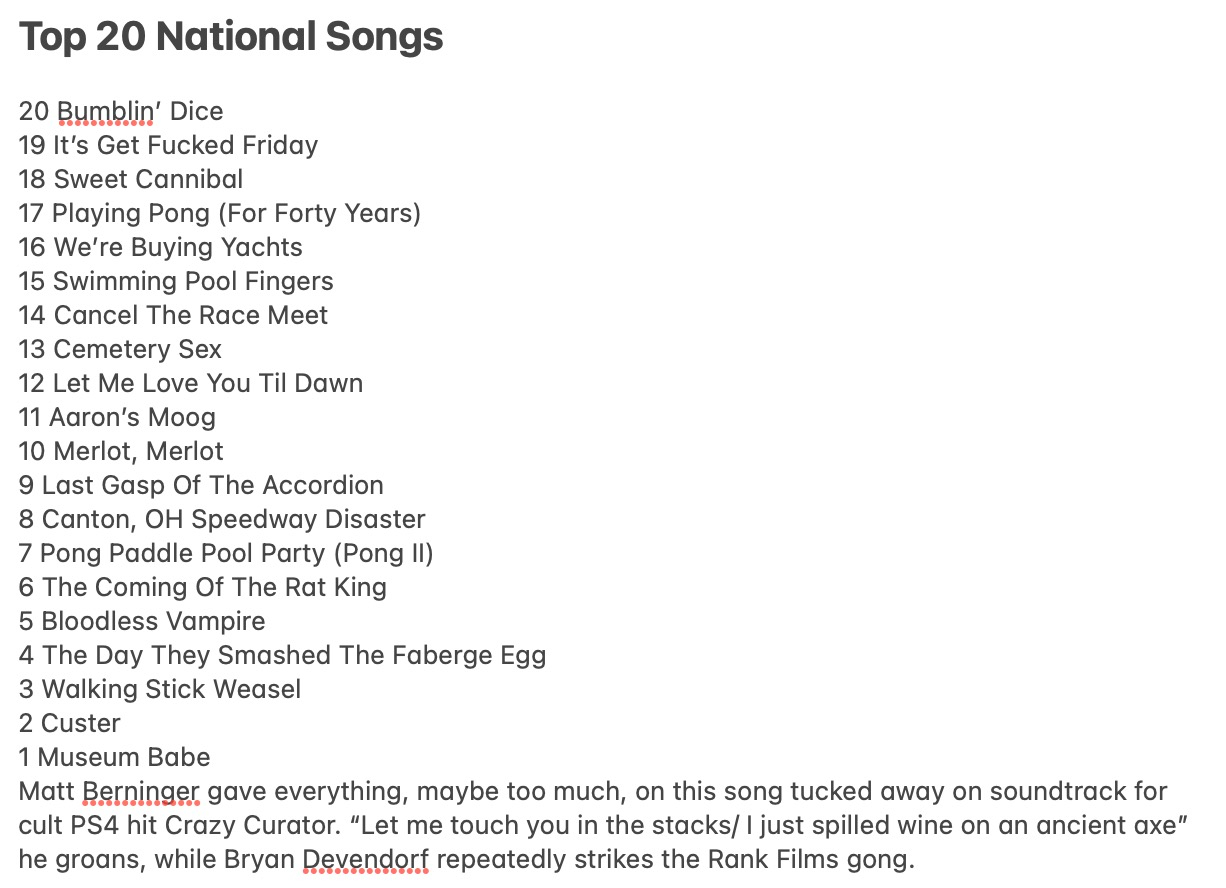Click the 'Top 20 National Songs' heading

(231, 38)
